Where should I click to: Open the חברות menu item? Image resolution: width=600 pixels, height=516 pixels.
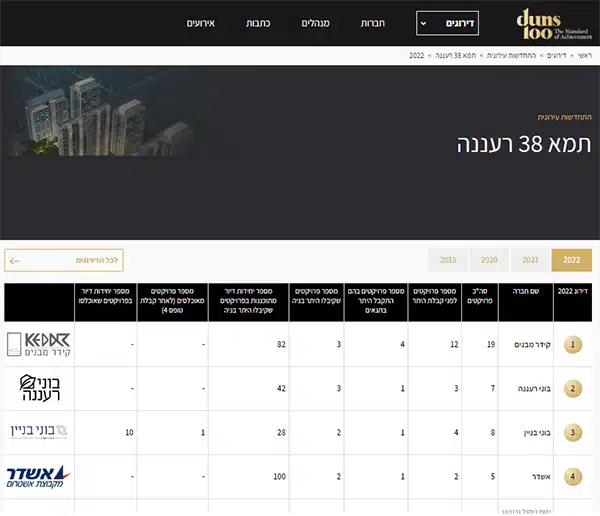pyautogui.click(x=372, y=23)
